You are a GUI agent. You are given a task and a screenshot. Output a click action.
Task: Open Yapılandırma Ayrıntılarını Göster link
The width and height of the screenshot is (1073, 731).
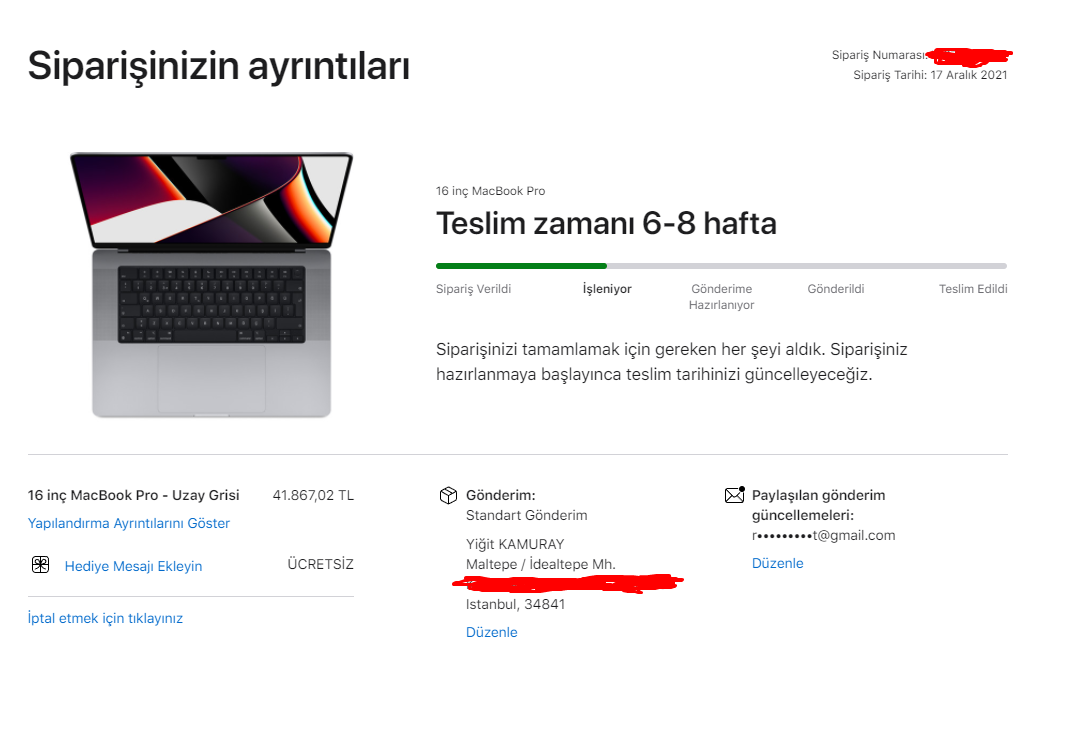[x=129, y=524]
